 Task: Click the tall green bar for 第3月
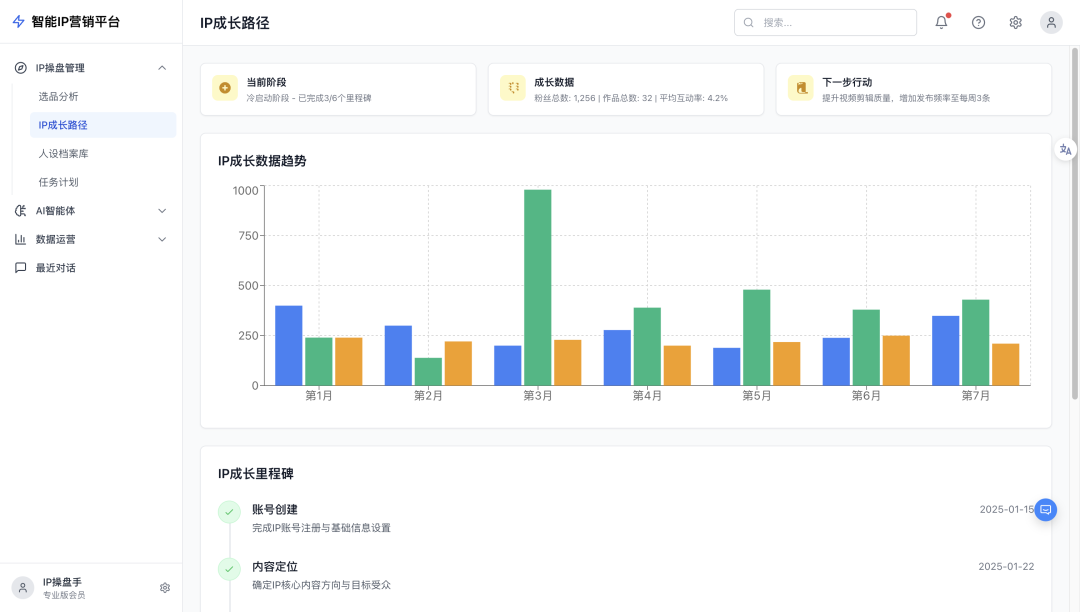(537, 287)
